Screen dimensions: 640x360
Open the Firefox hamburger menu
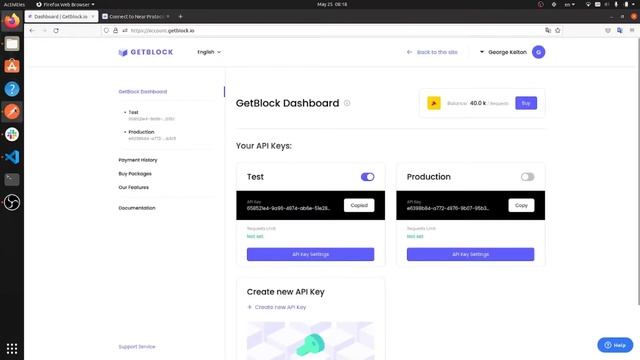coord(632,31)
